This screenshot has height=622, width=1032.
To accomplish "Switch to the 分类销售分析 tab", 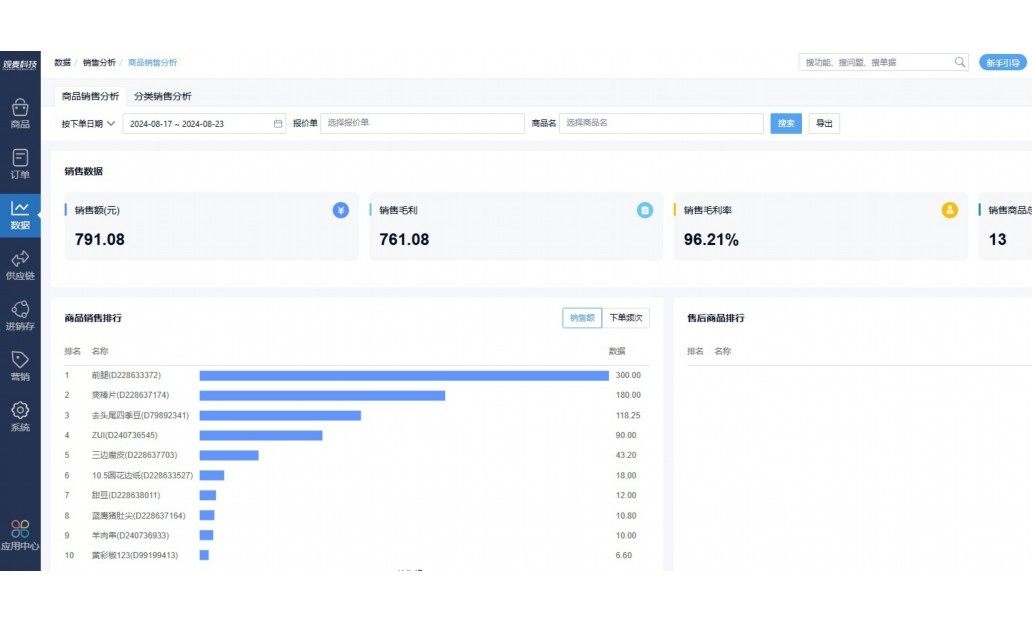I will point(163,96).
